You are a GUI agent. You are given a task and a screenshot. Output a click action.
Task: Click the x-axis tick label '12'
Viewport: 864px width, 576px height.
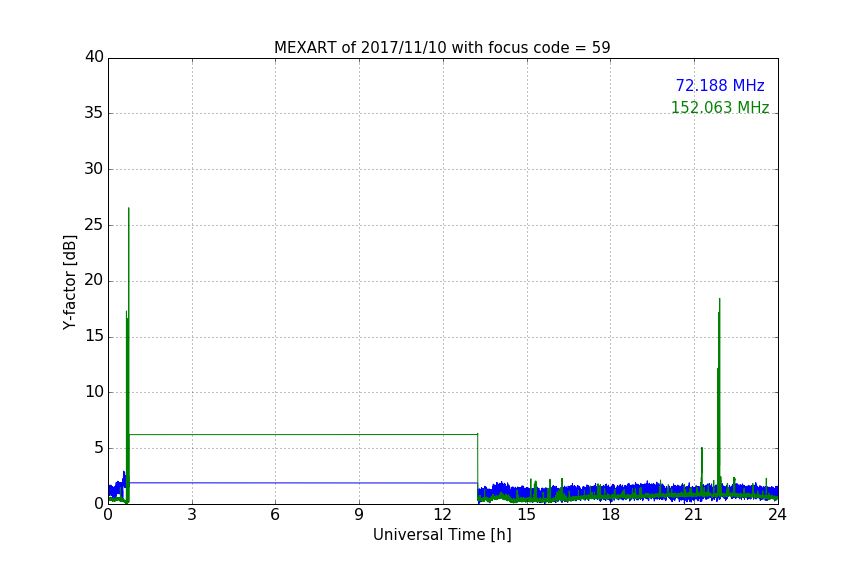(442, 515)
